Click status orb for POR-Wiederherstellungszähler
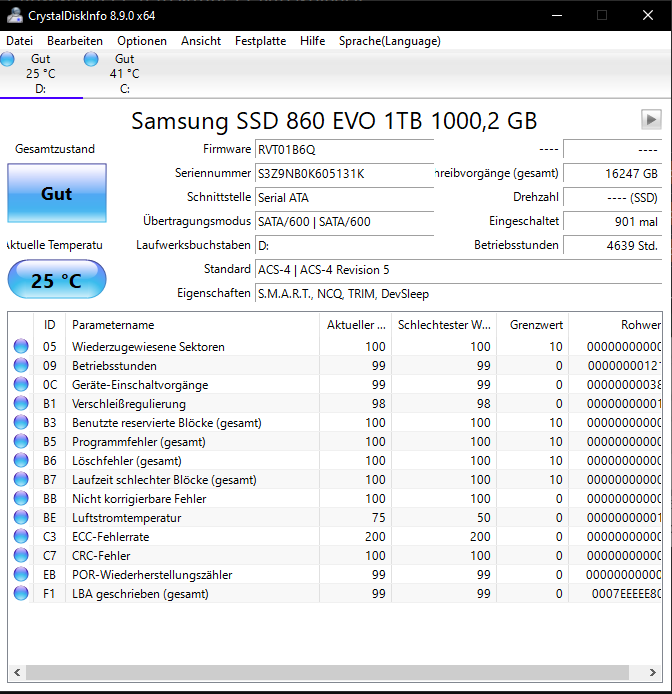The width and height of the screenshot is (672, 694). point(21,574)
